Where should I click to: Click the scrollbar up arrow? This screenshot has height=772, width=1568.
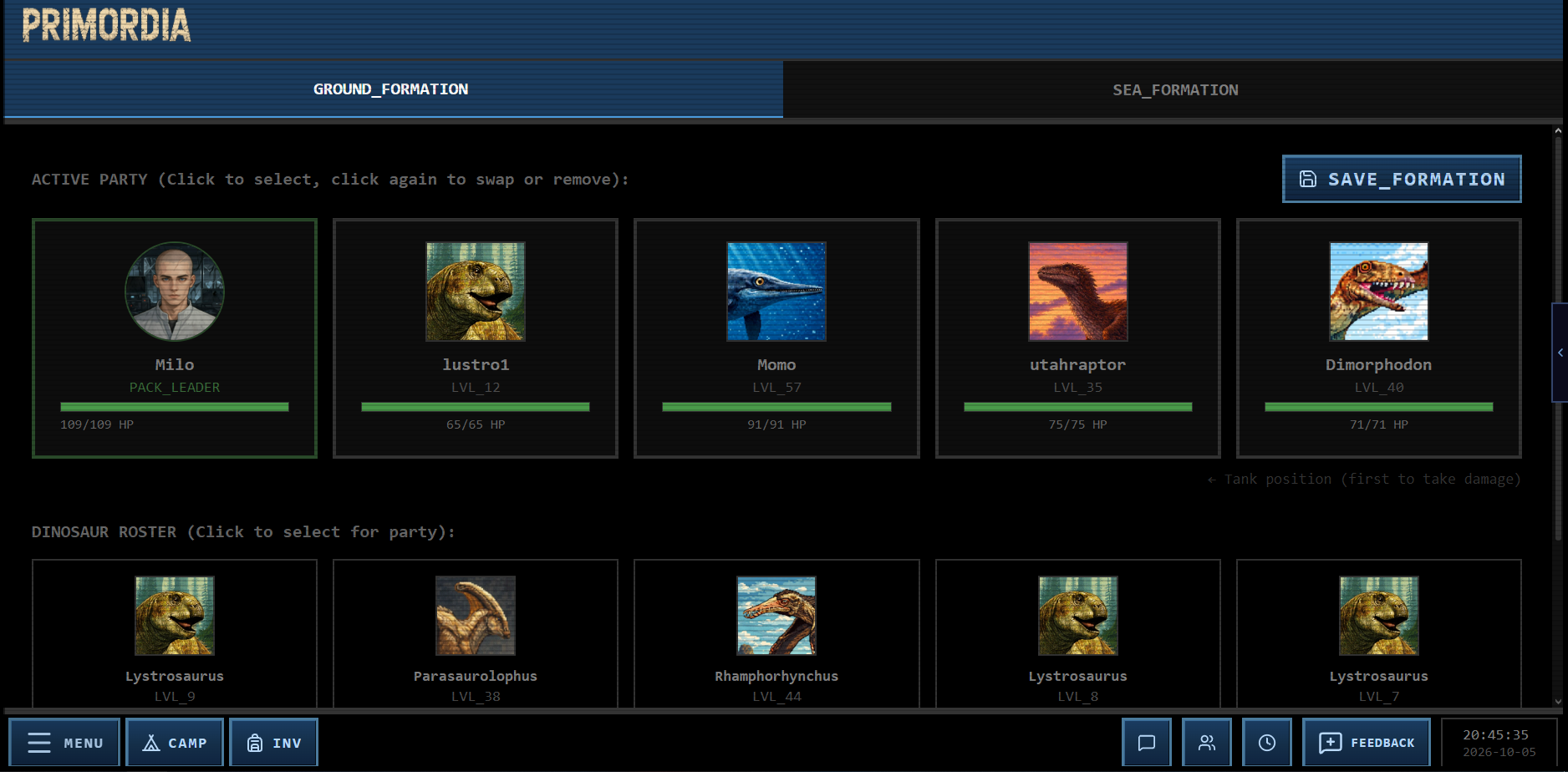tap(1558, 130)
